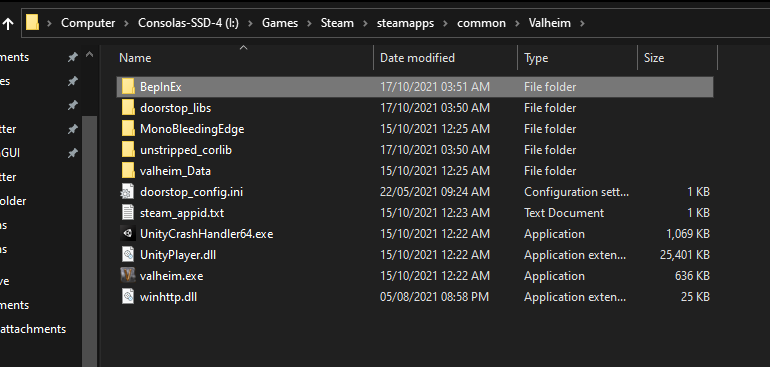The width and height of the screenshot is (770, 367).
Task: Click the pin icon beside GUI sidebar item
Action: point(73,153)
